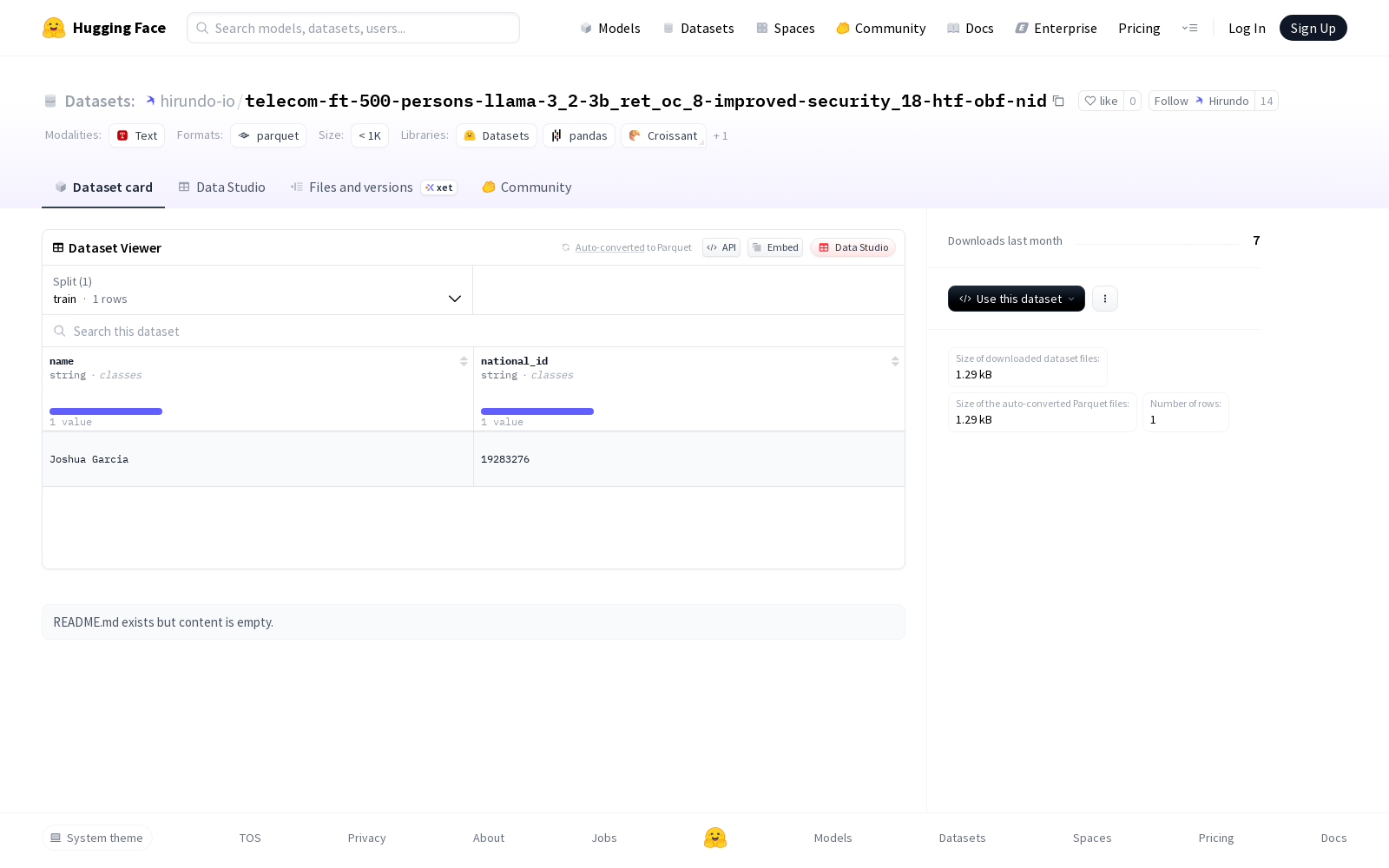
Task: Open Models in the top navigation
Action: point(610,28)
